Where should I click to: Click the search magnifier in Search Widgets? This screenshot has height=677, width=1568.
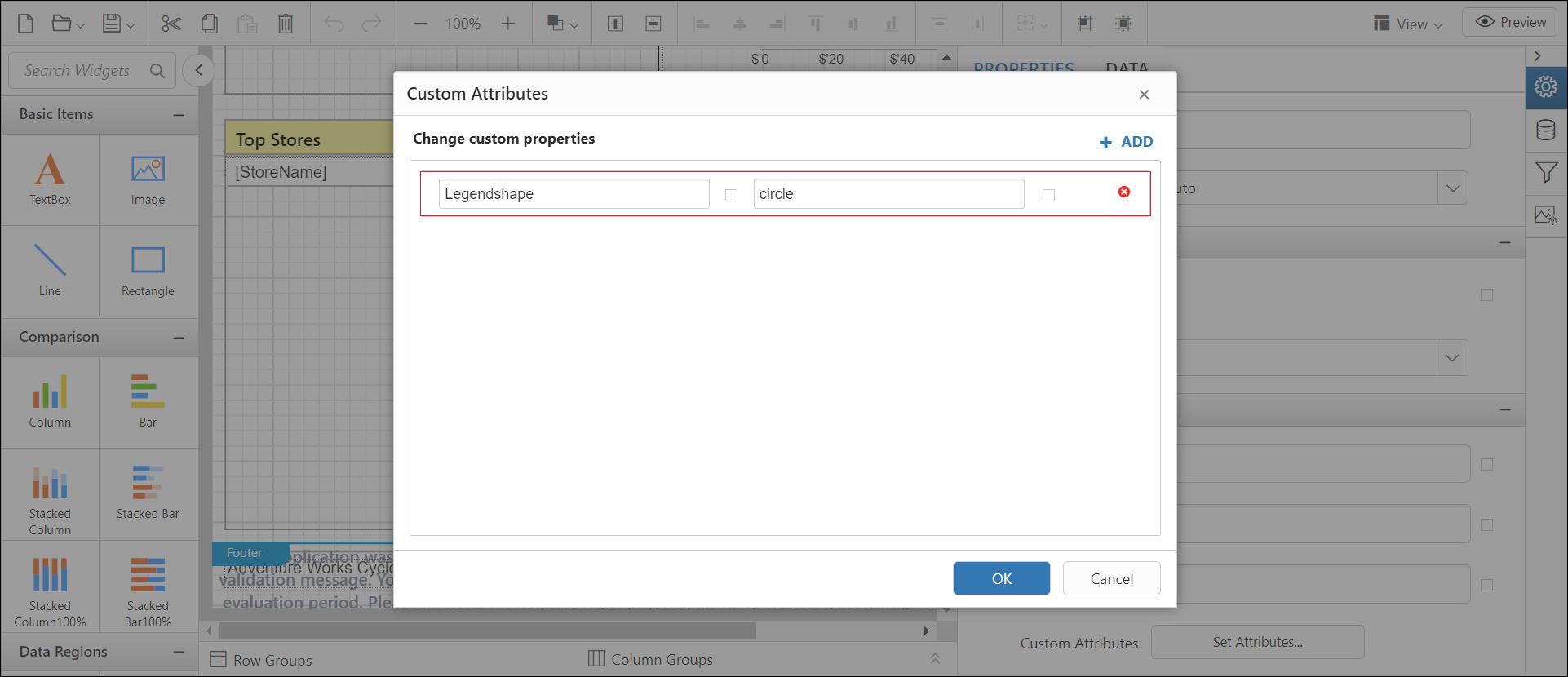tap(157, 71)
